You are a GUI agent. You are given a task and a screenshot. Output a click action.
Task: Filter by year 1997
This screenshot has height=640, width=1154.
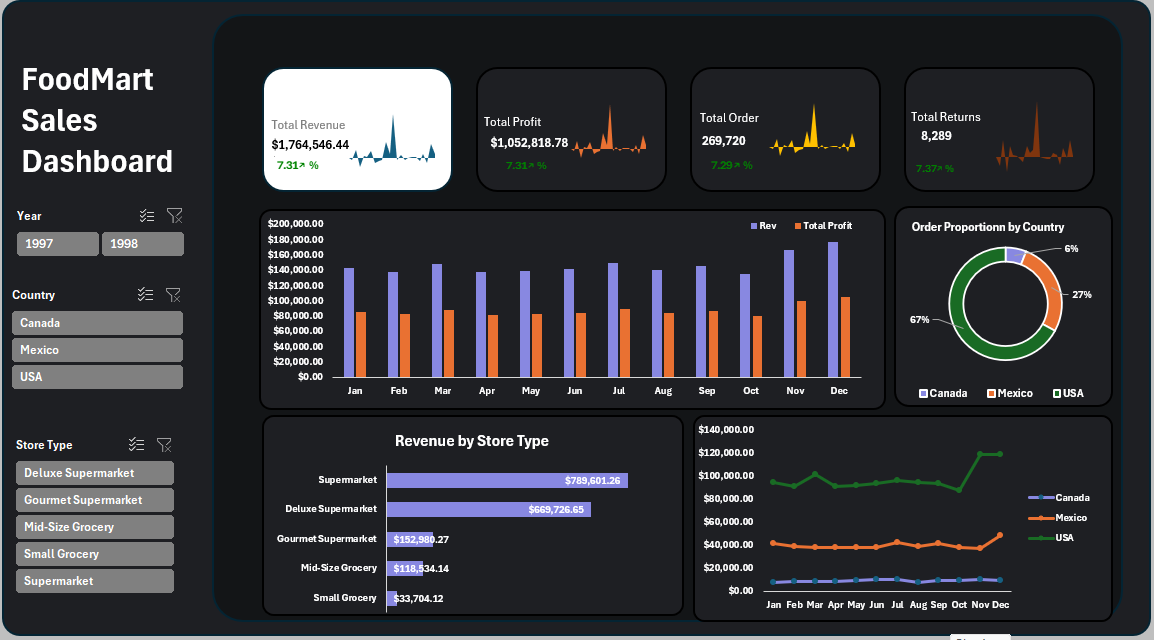57,243
